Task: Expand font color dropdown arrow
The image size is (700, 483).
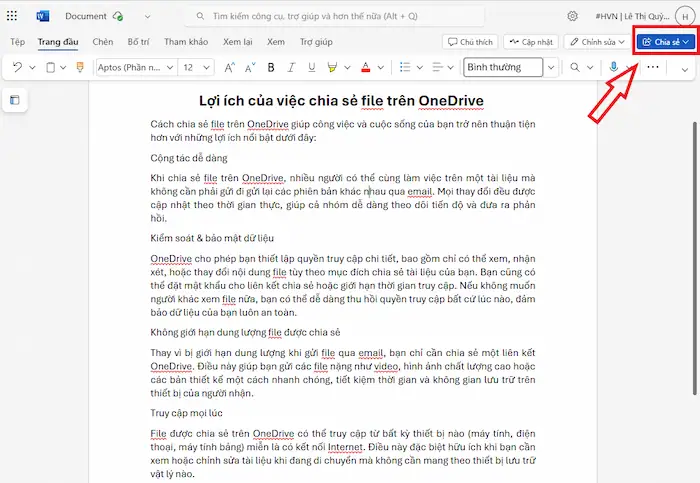Action: pyautogui.click(x=381, y=68)
